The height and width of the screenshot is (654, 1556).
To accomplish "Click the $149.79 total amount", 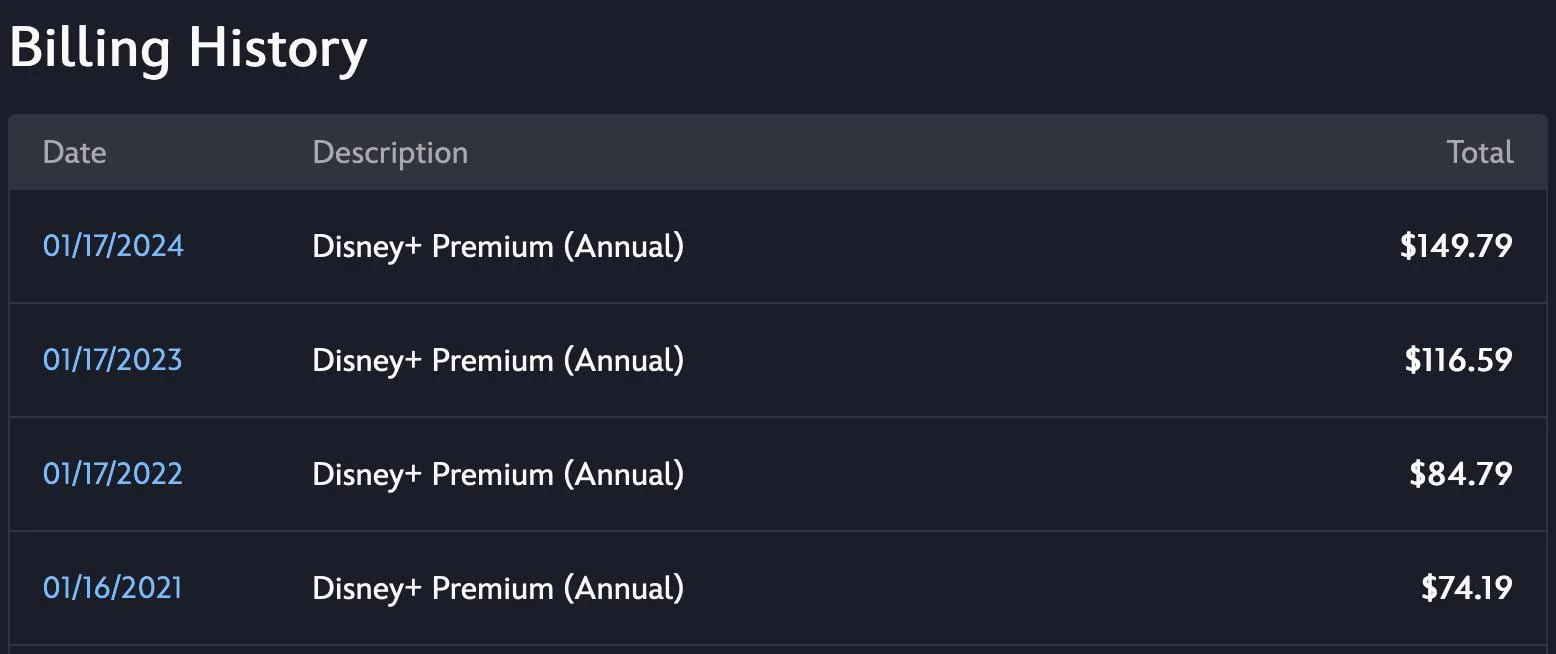I will [x=1455, y=246].
